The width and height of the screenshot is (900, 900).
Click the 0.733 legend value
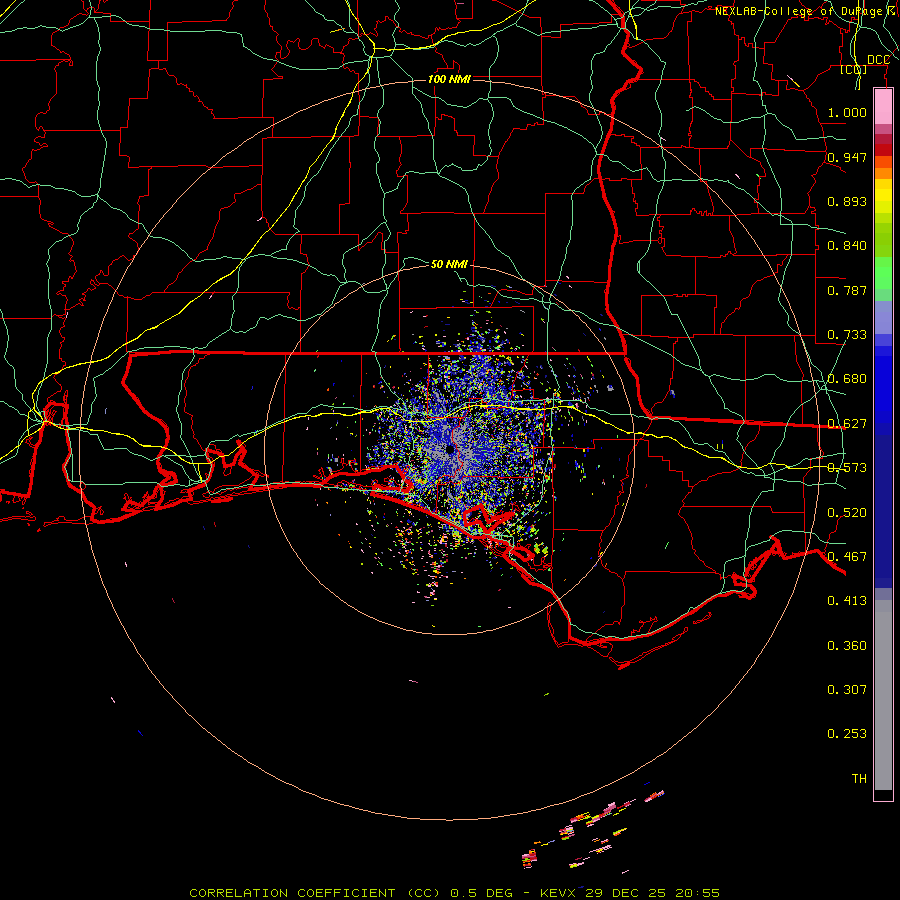(847, 335)
